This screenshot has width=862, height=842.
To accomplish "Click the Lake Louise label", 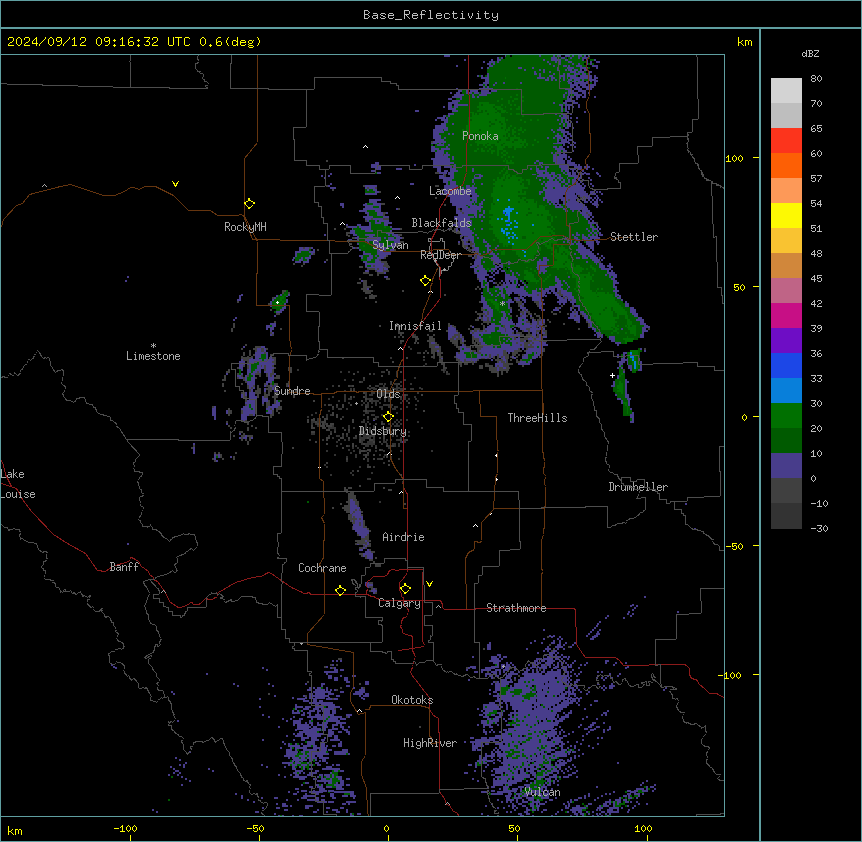I will click(x=18, y=484).
